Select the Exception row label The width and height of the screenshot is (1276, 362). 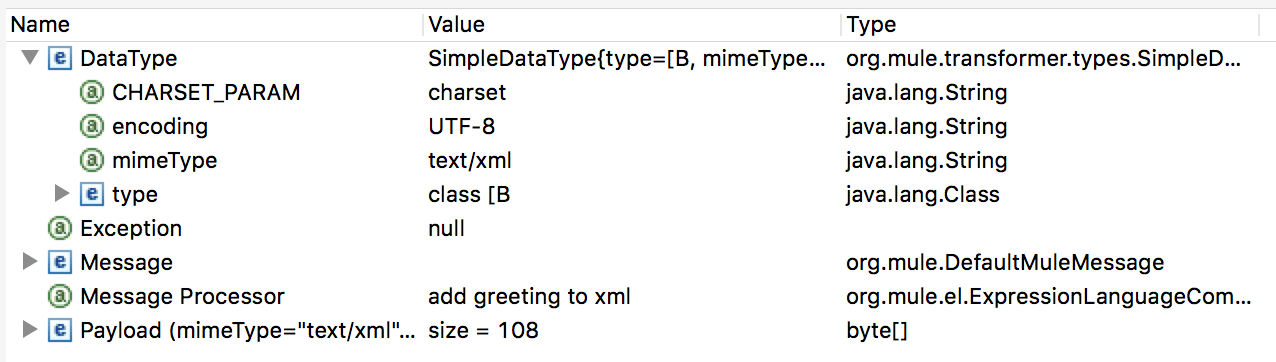click(x=131, y=228)
